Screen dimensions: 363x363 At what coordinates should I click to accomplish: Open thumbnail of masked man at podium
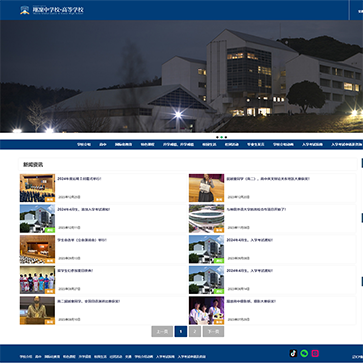pyautogui.click(x=37, y=310)
